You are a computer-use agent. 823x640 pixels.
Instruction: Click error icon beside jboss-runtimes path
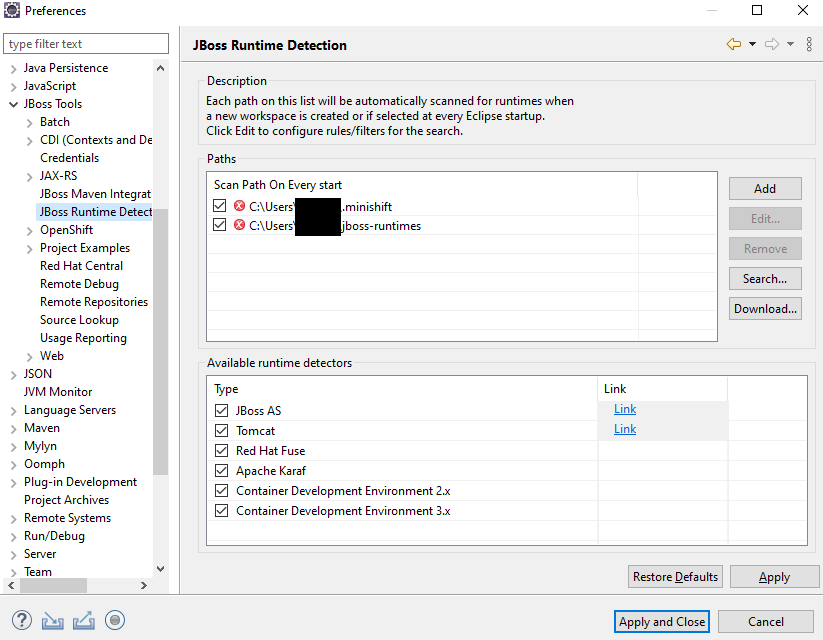pyautogui.click(x=239, y=225)
